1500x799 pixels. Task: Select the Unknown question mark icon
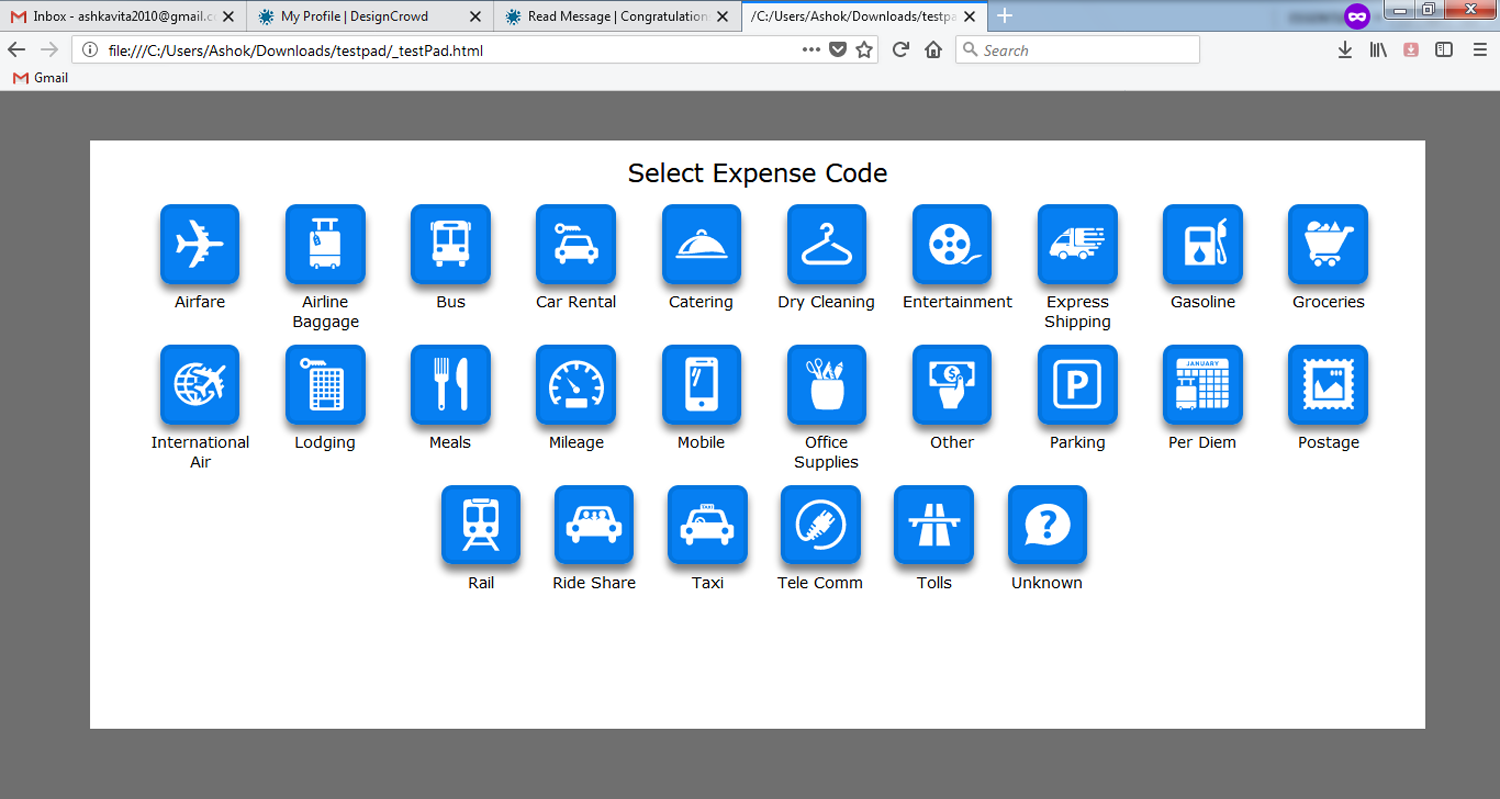click(x=1047, y=525)
